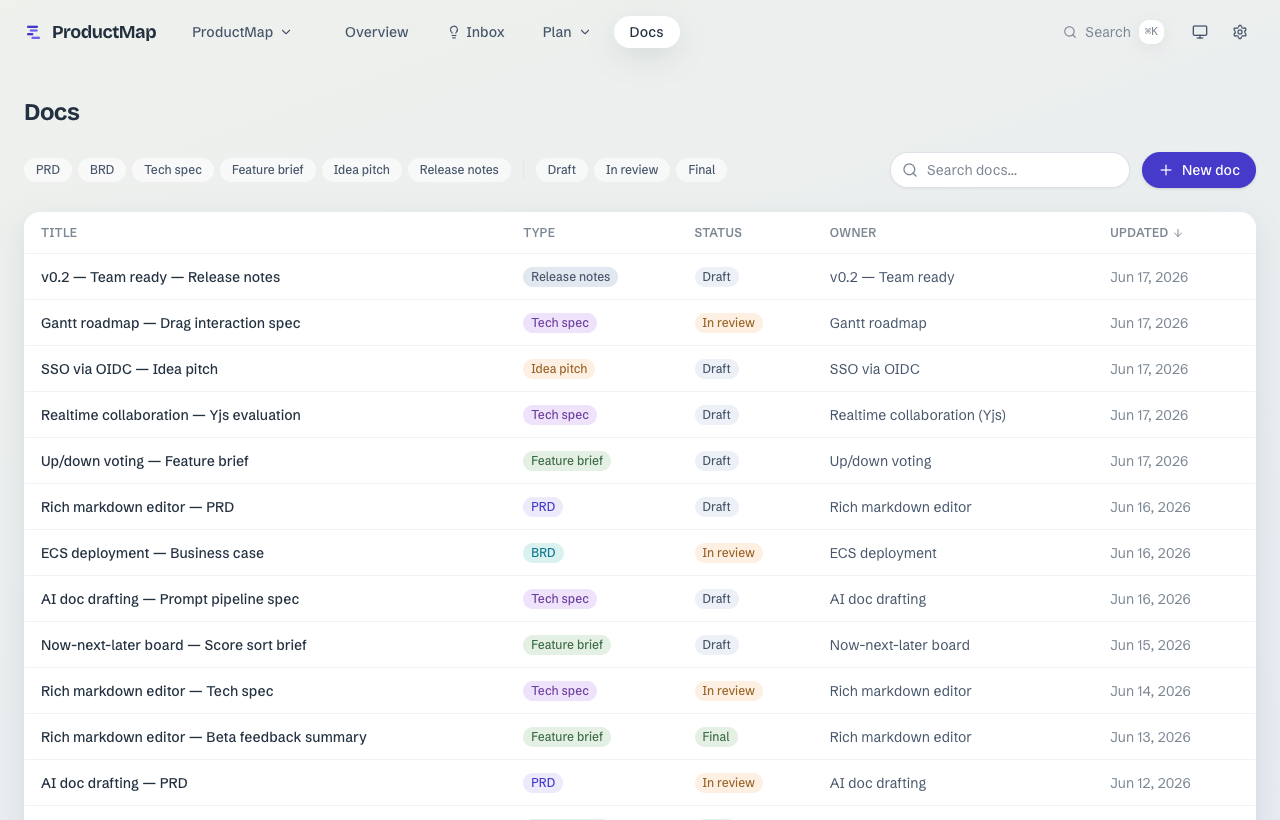The image size is (1280, 820).
Task: Go to the Overview tab
Action: point(377,32)
